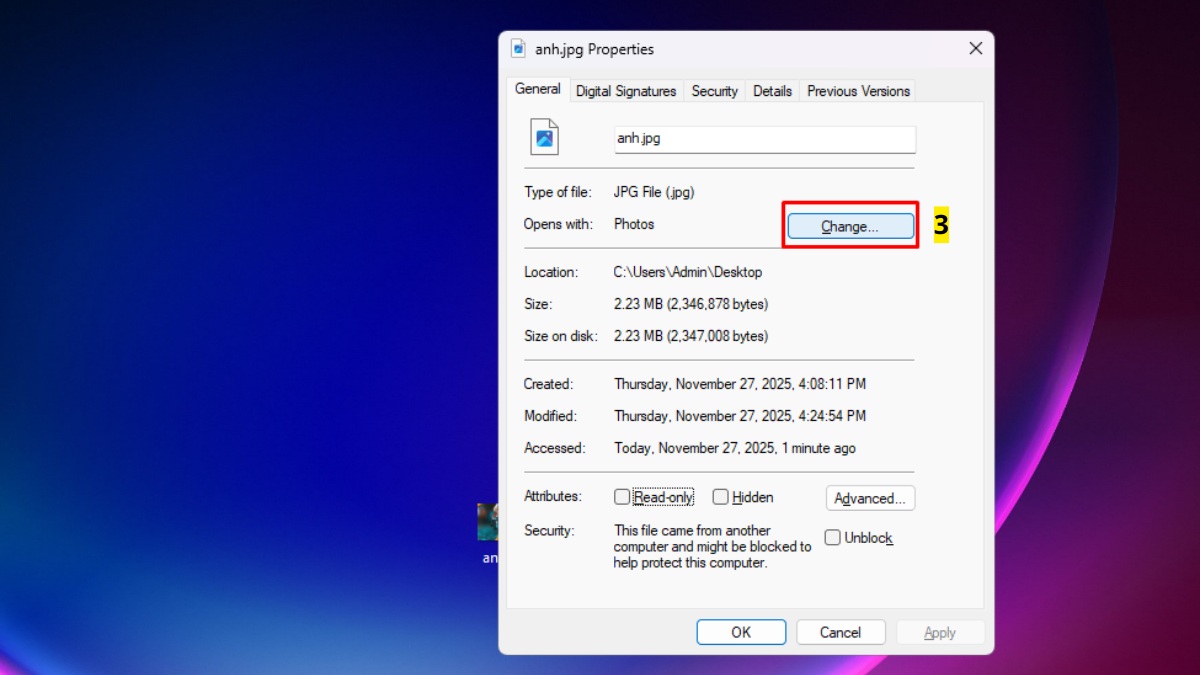Viewport: 1200px width, 675px height.
Task: Open the Security tab
Action: pos(714,91)
